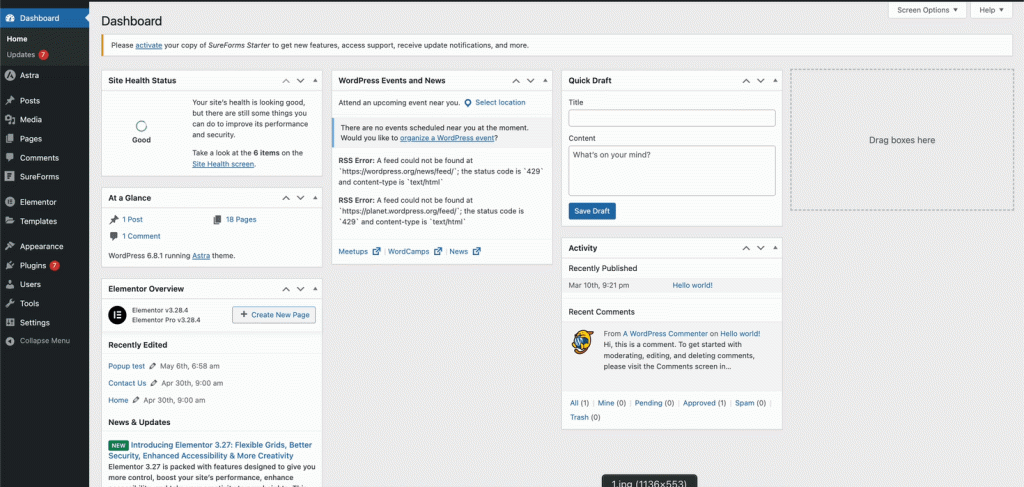
Task: Click the SureForms icon in sidebar
Action: tap(10, 177)
